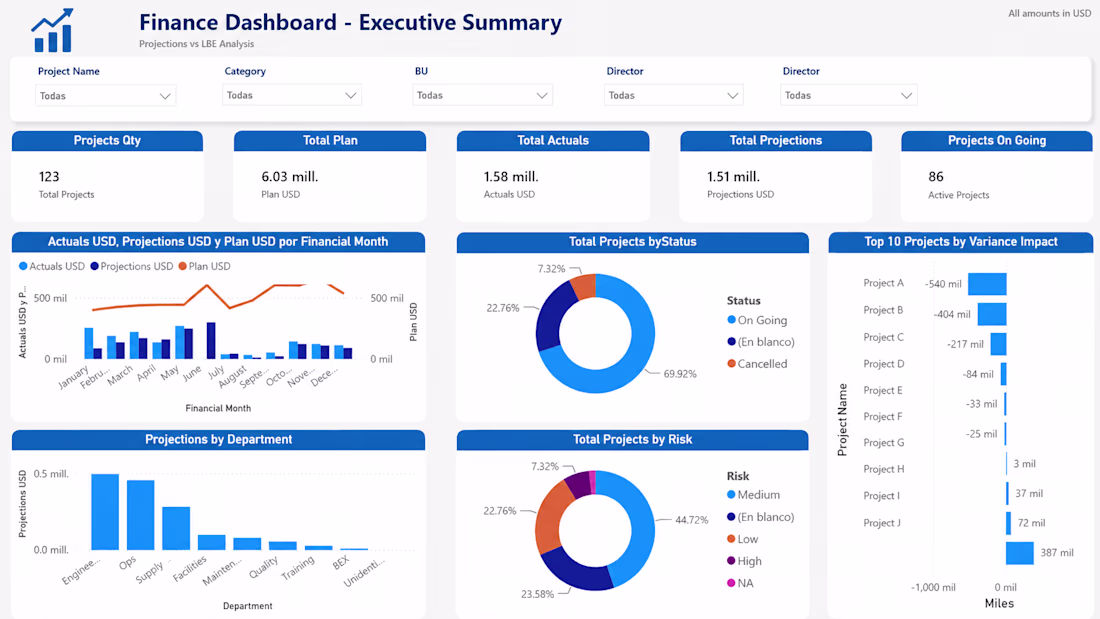
Task: Select the Ops department bar
Action: [x=140, y=514]
